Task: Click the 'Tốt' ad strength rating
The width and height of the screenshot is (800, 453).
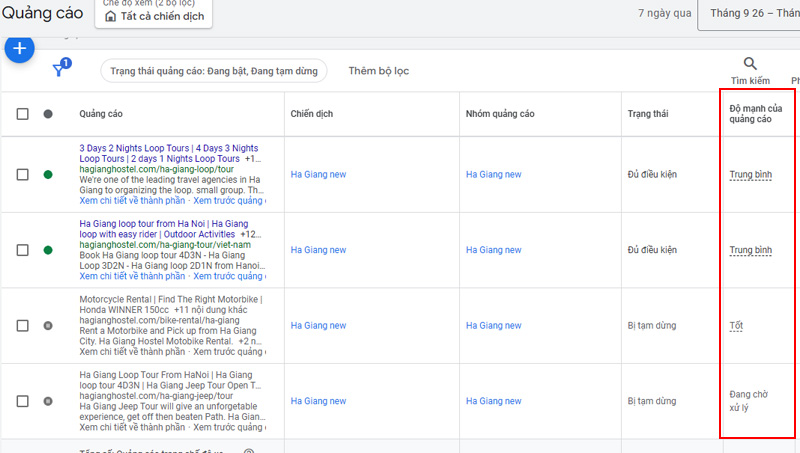Action: 736,326
